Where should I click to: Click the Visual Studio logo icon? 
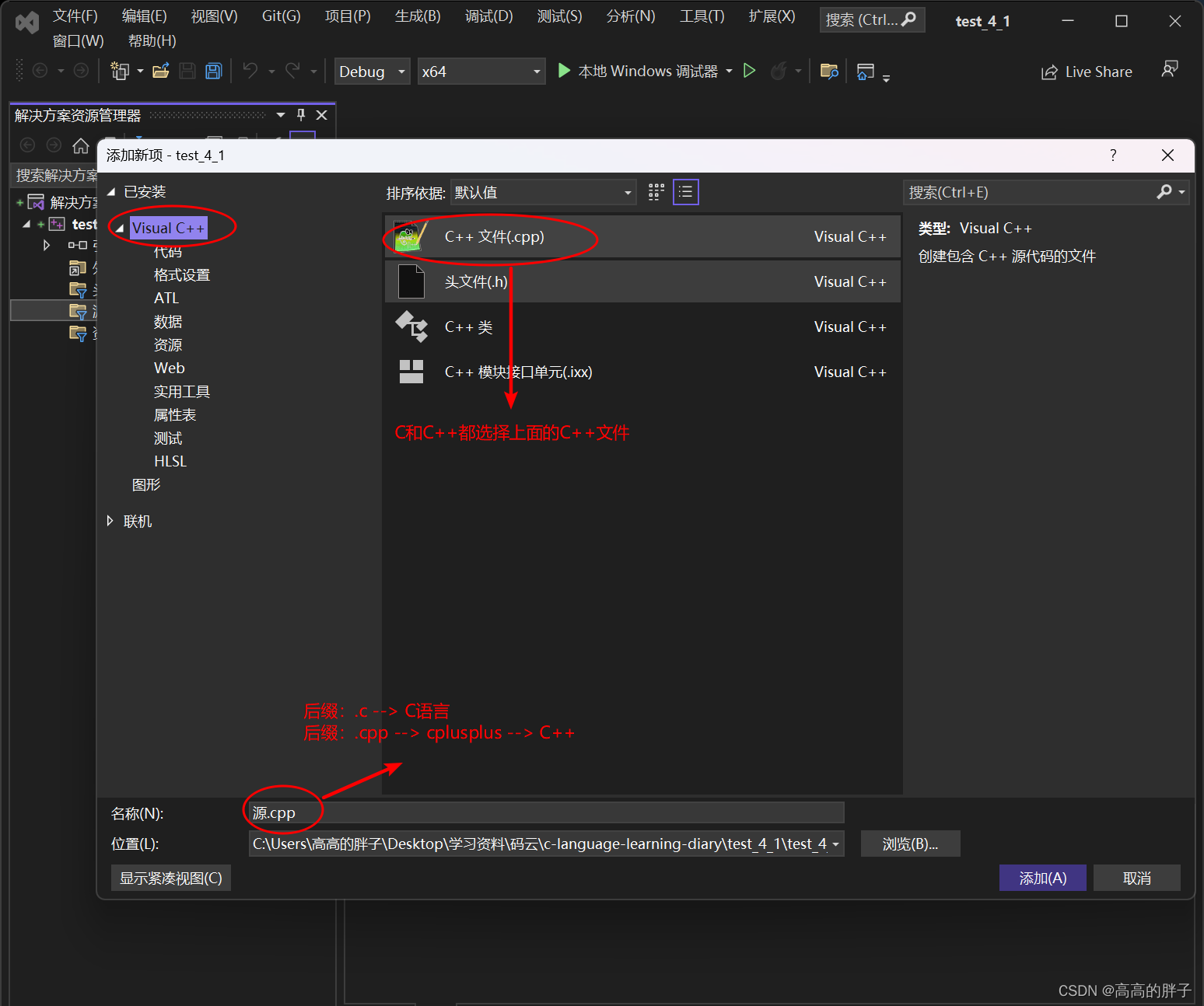(27, 23)
